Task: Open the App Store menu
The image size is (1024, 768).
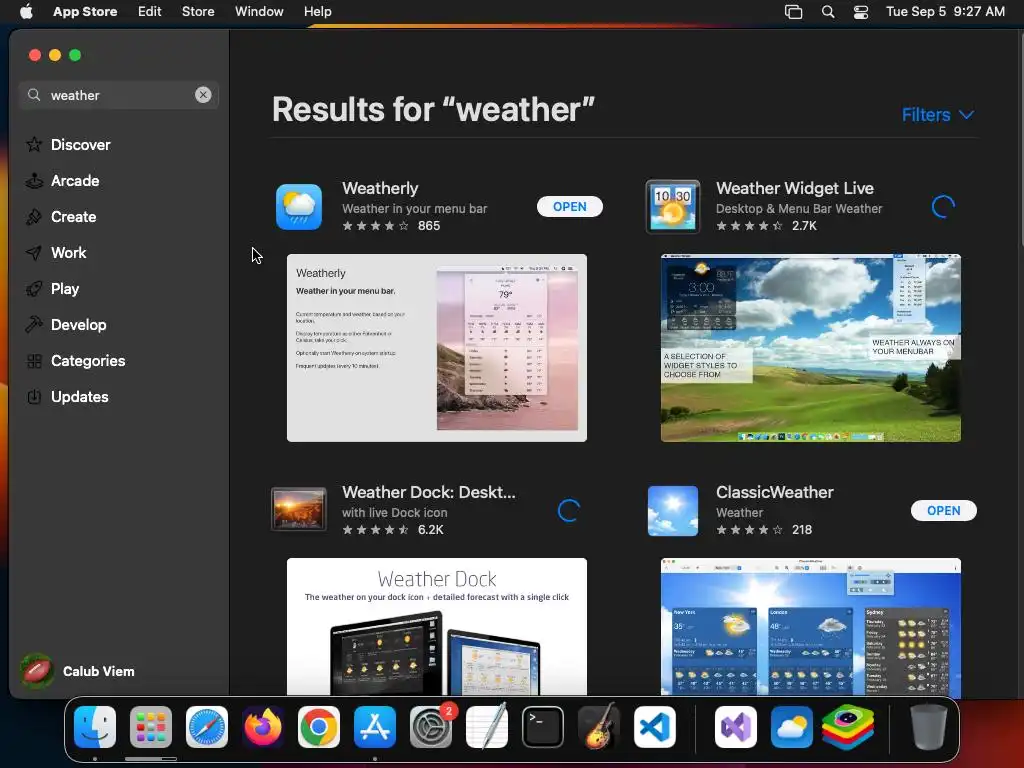Action: [x=85, y=12]
